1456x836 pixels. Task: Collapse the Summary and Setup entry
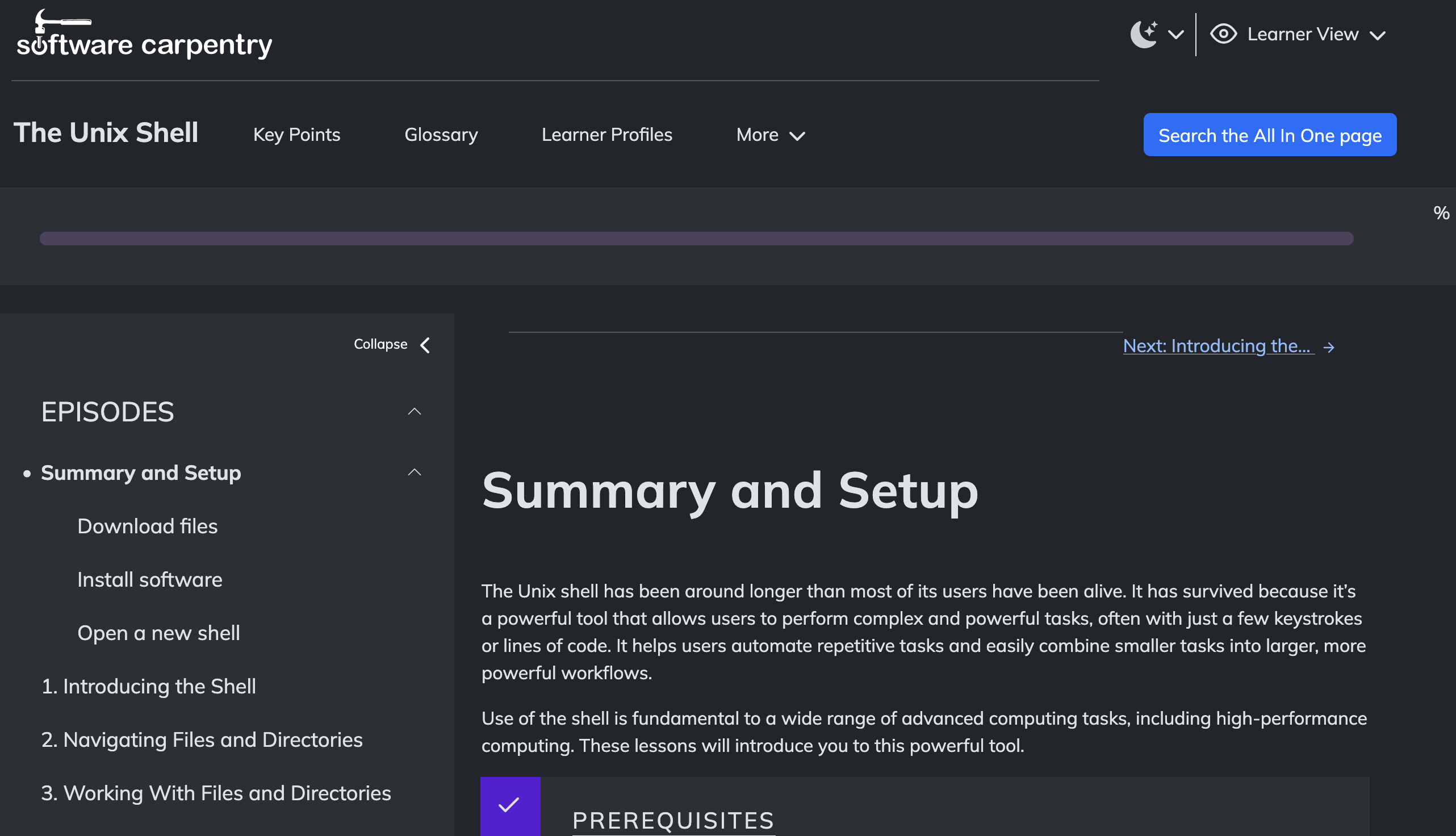point(415,472)
